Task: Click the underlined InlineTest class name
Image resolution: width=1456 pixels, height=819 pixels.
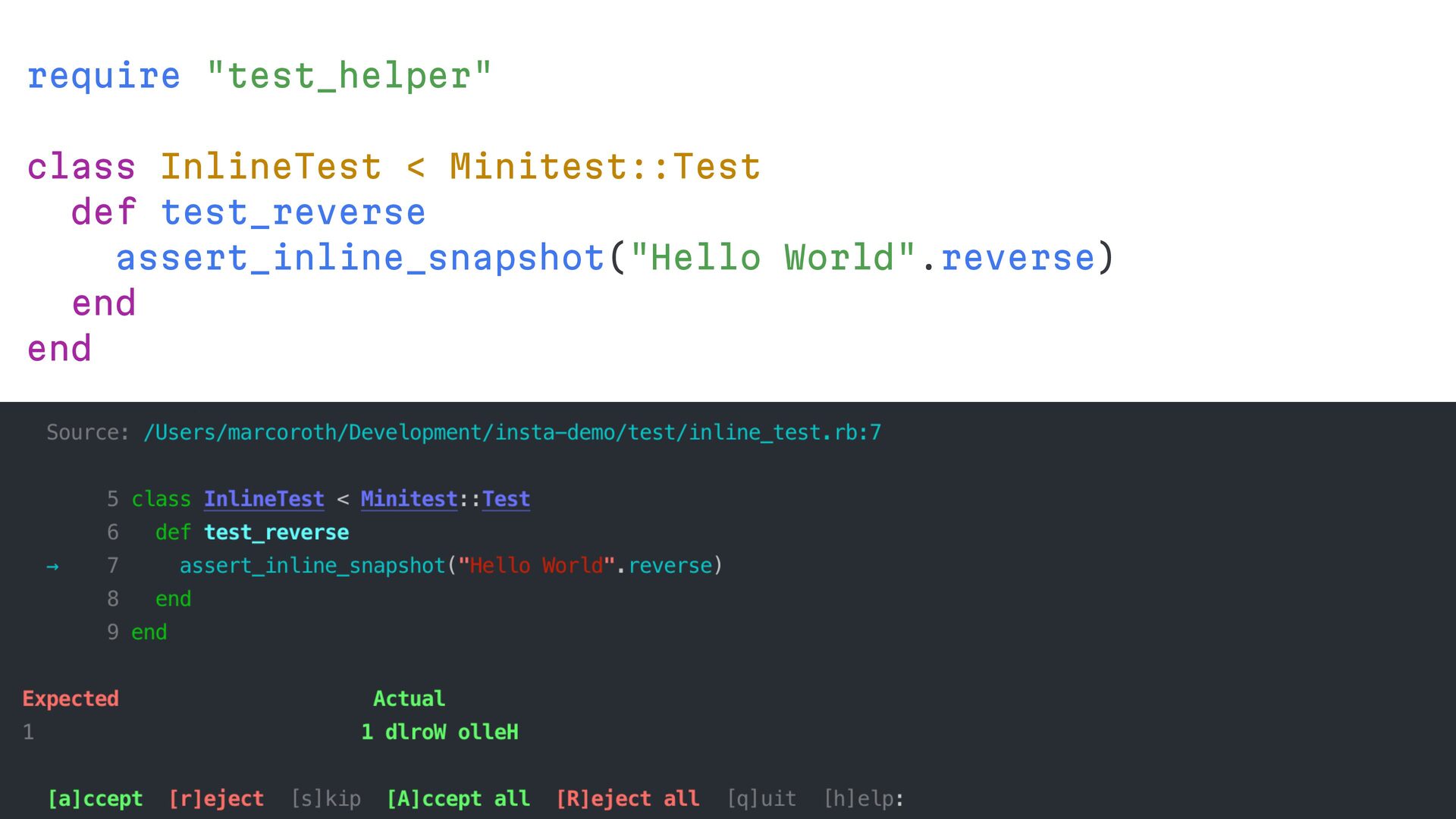Action: [264, 499]
